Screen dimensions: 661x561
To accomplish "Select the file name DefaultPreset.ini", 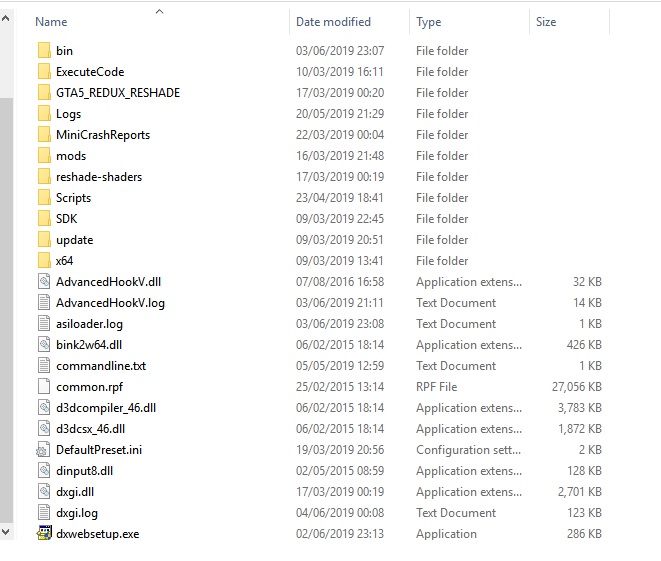I will (99, 450).
